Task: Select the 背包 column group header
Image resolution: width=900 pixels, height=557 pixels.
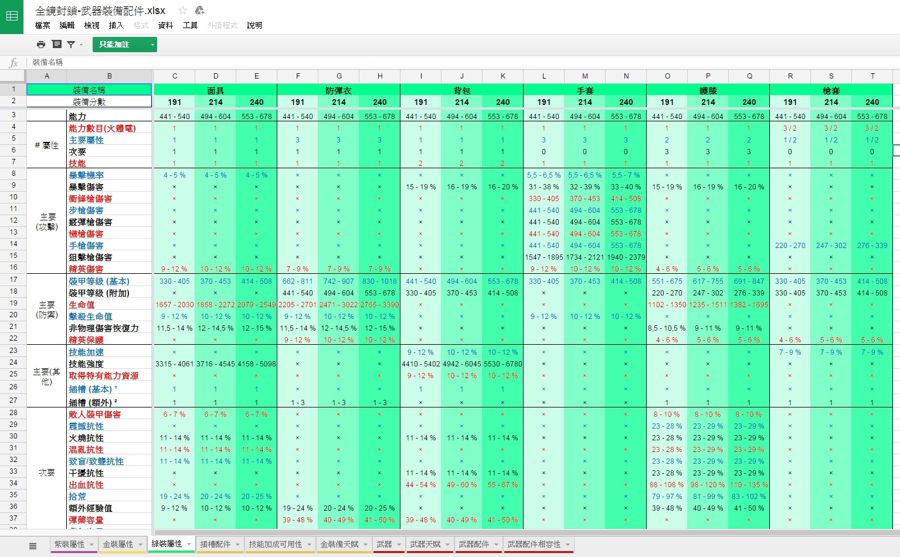Action: (x=461, y=90)
